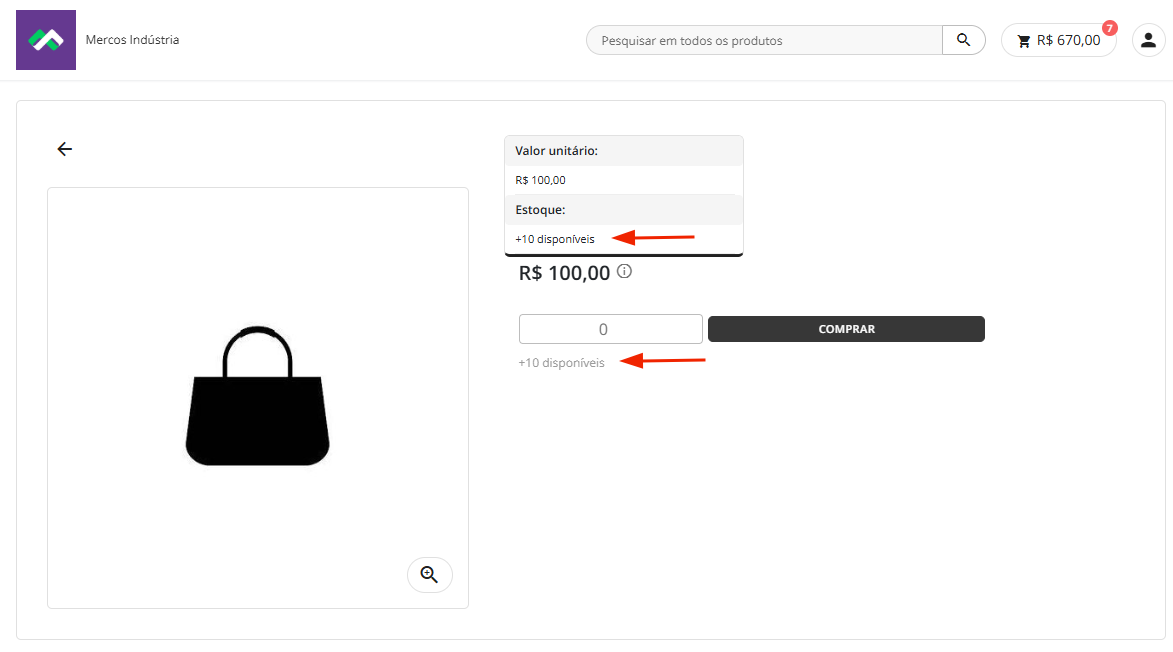Click the Mercos purple logo

click(x=46, y=40)
